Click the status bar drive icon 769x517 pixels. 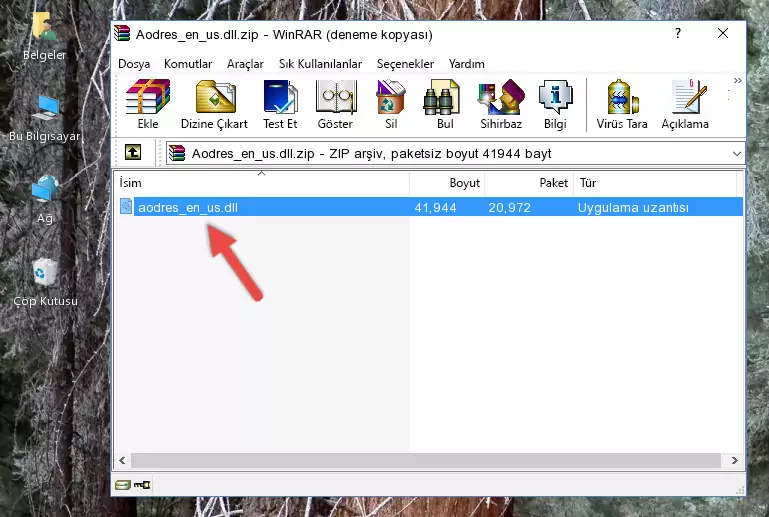pyautogui.click(x=123, y=485)
